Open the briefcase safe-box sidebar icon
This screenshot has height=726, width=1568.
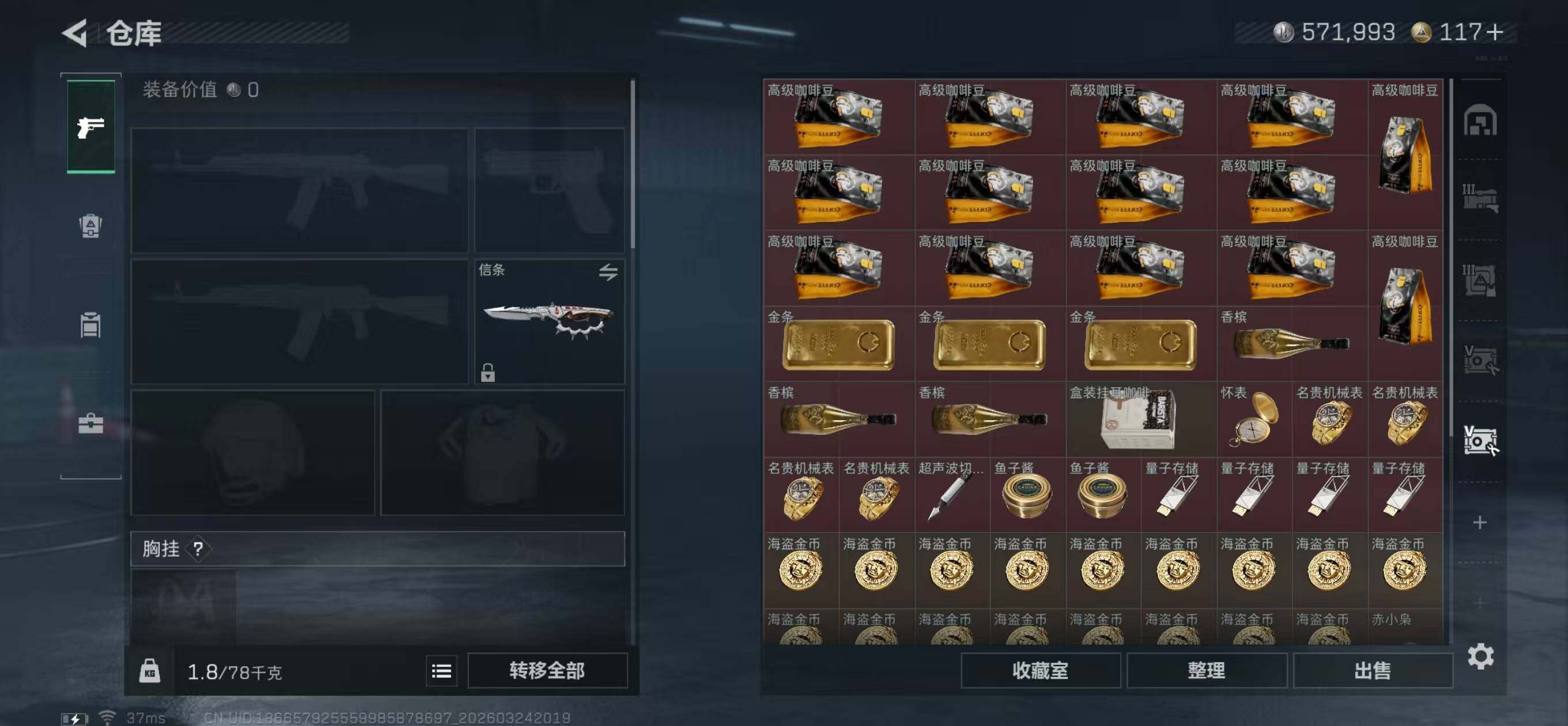point(91,422)
